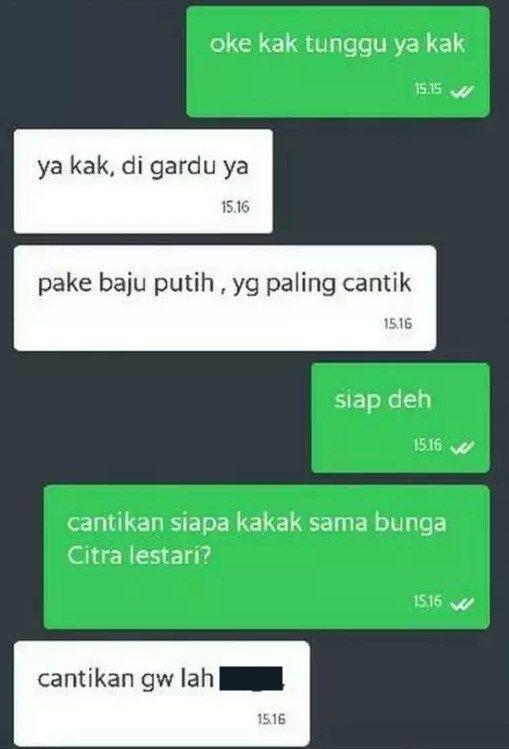This screenshot has height=749, width=509.
Task: Tap double-check icon on 'Citra lestari?' message
Action: [463, 604]
